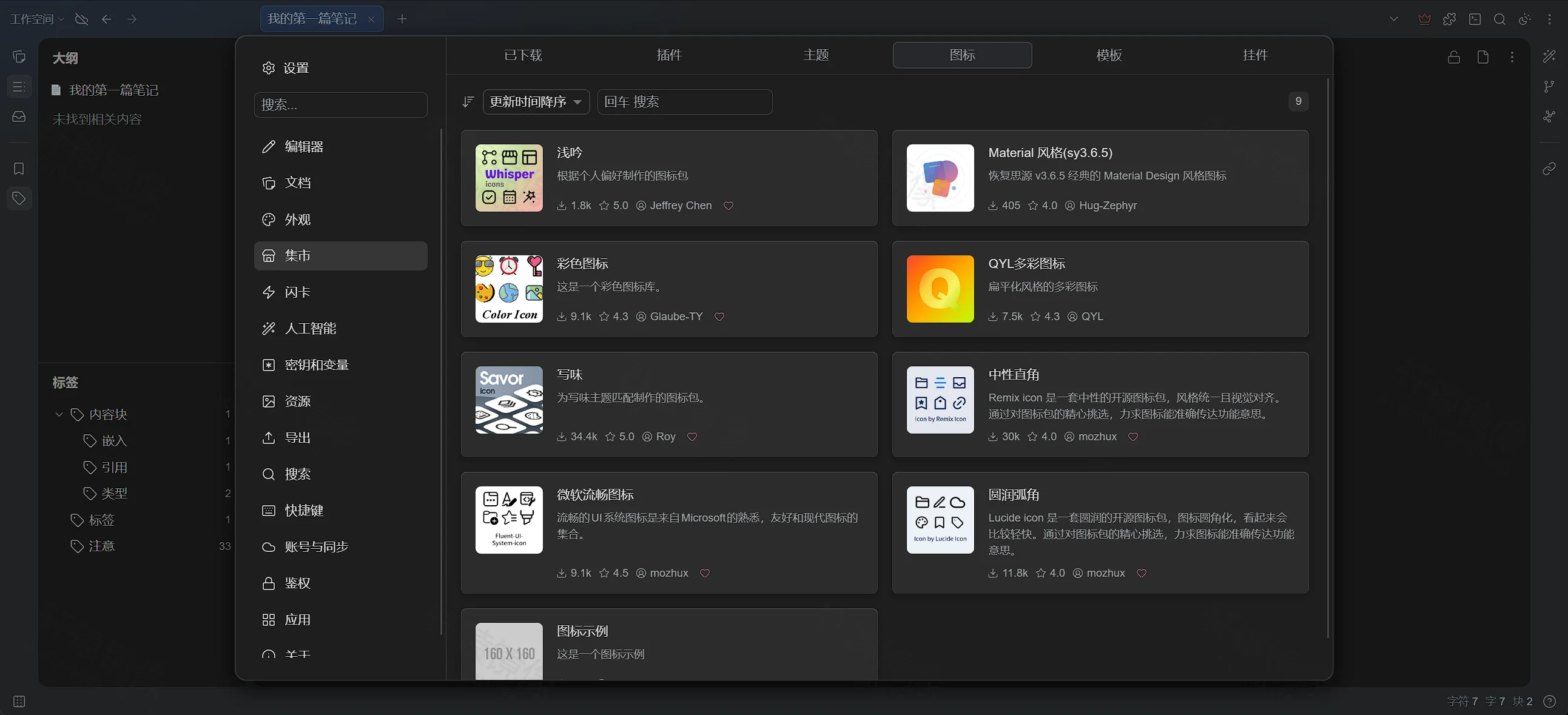The image size is (1568, 715).
Task: Go back with the left arrow icon
Action: tap(107, 19)
